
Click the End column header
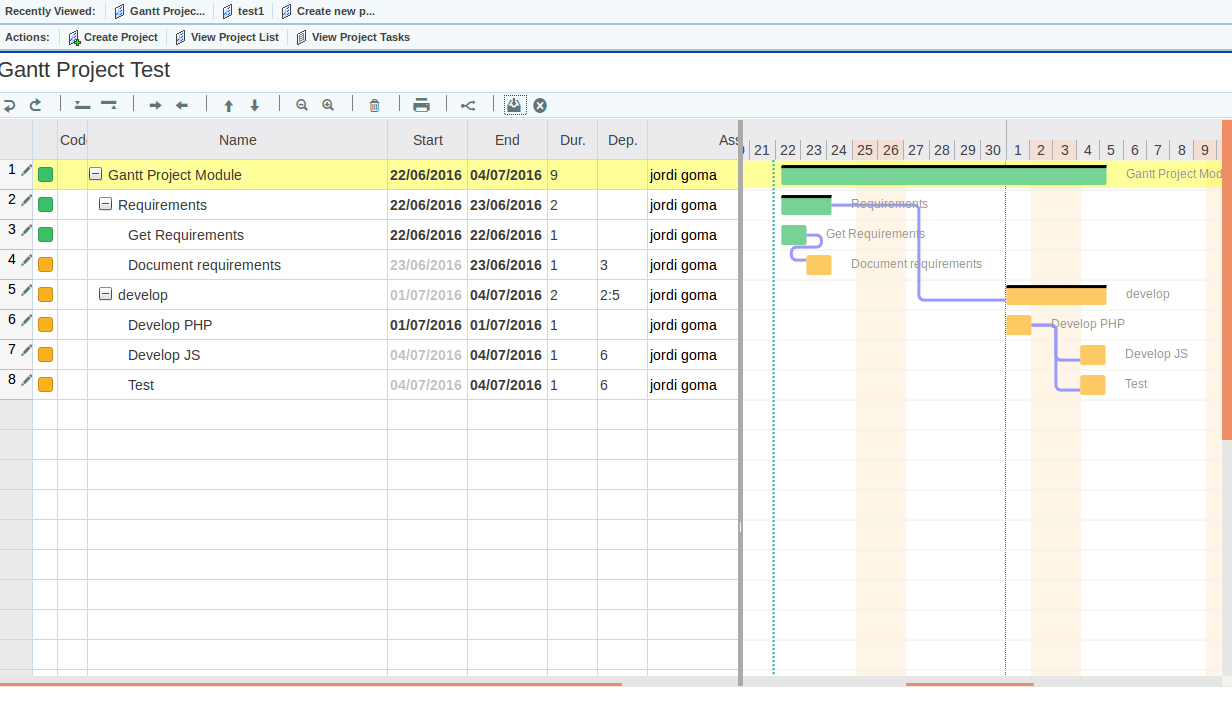point(508,140)
